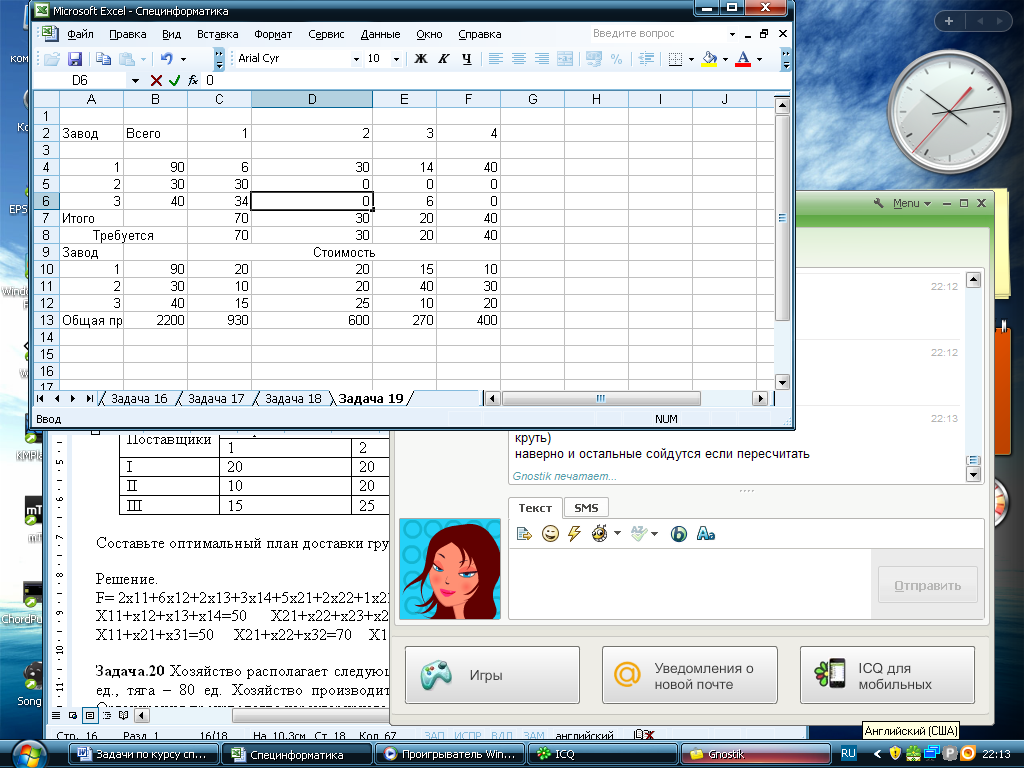Click ICQ для мобильных button
The height and width of the screenshot is (768, 1024).
tap(887, 675)
